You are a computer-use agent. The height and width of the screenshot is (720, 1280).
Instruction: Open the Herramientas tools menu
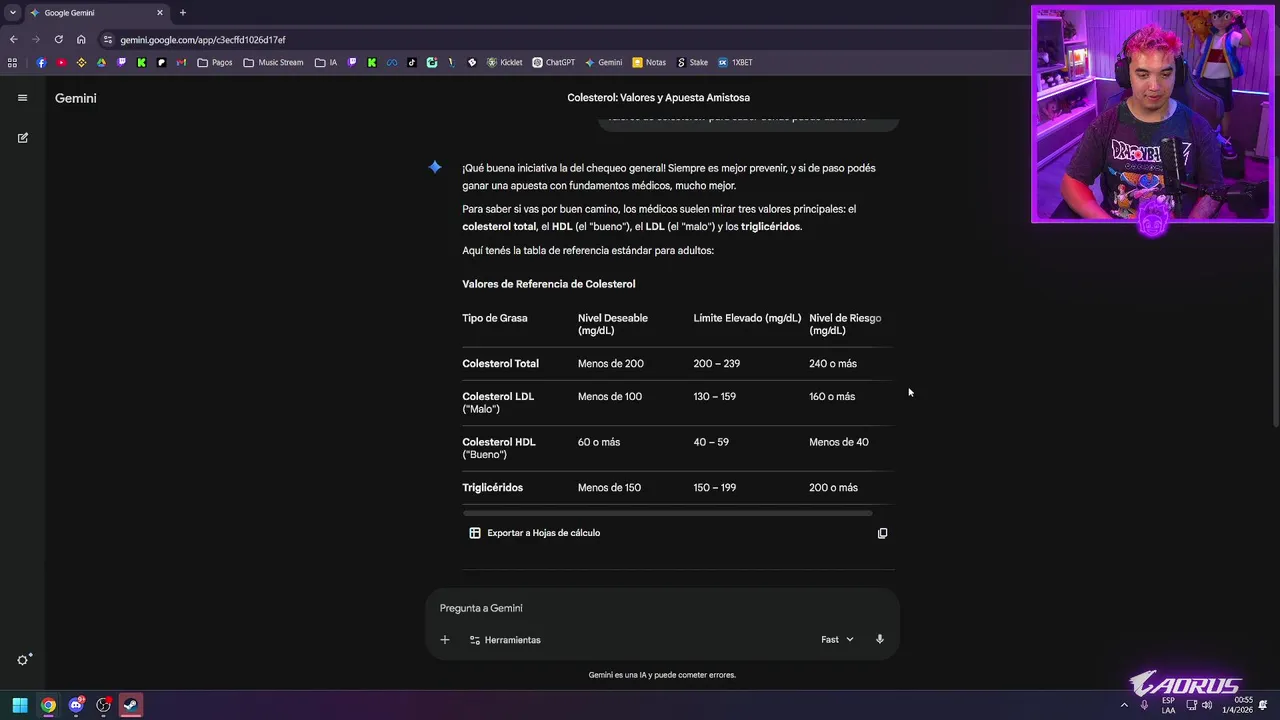click(x=505, y=640)
